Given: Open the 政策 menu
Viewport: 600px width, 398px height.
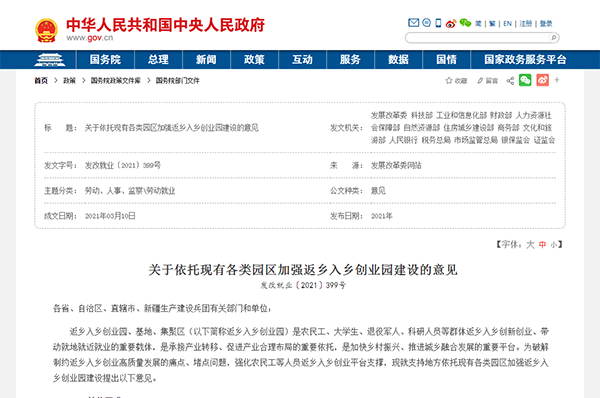Looking at the screenshot, I should tap(254, 60).
